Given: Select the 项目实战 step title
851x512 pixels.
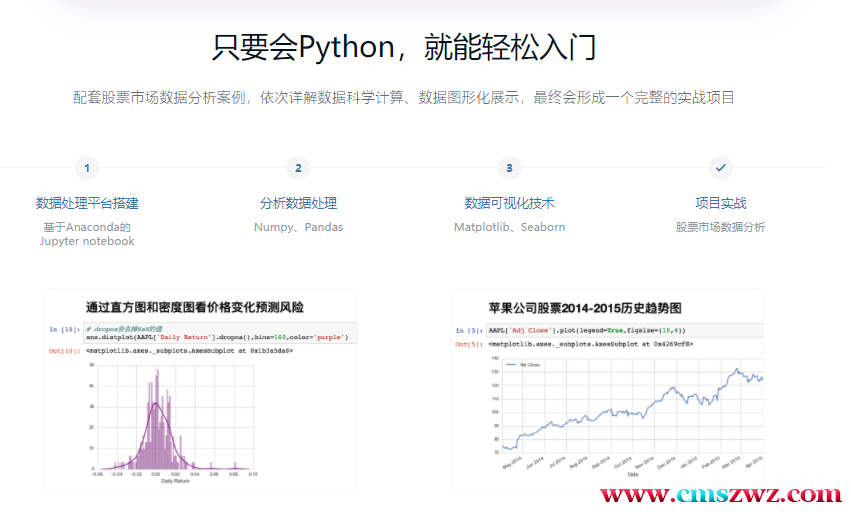Looking at the screenshot, I should (x=720, y=203).
